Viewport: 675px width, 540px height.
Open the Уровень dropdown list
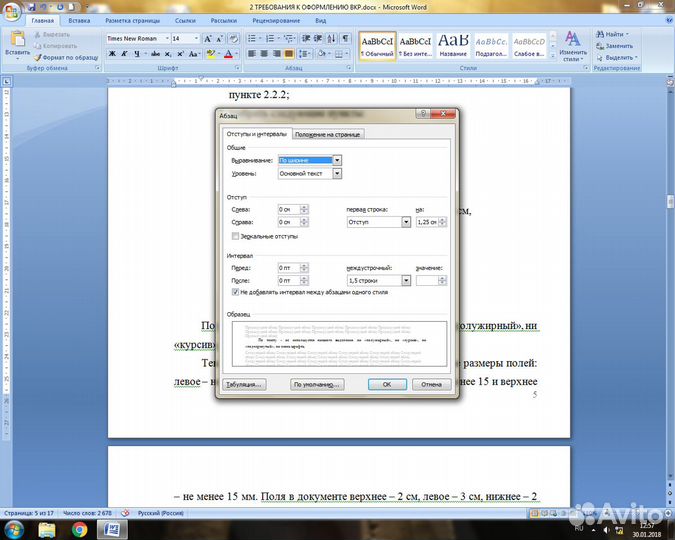coord(337,173)
